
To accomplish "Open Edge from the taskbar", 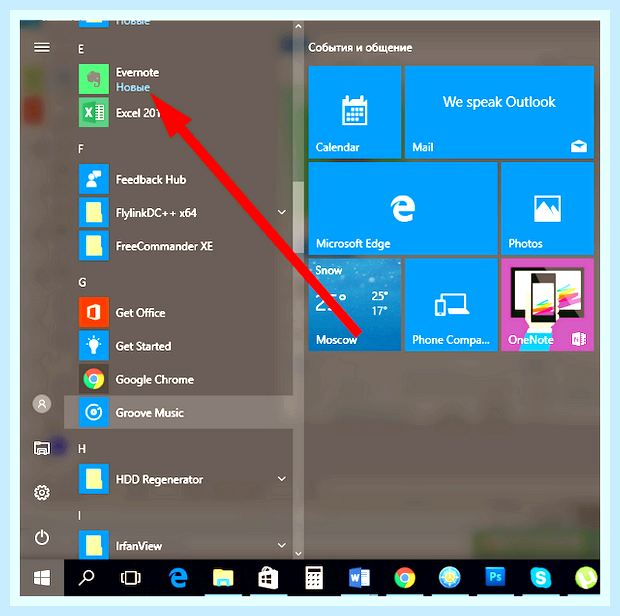I will coord(178,578).
